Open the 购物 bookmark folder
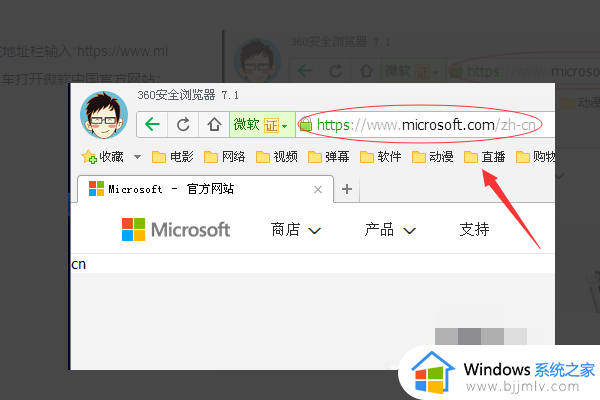This screenshot has height=400, width=600. tap(535, 157)
